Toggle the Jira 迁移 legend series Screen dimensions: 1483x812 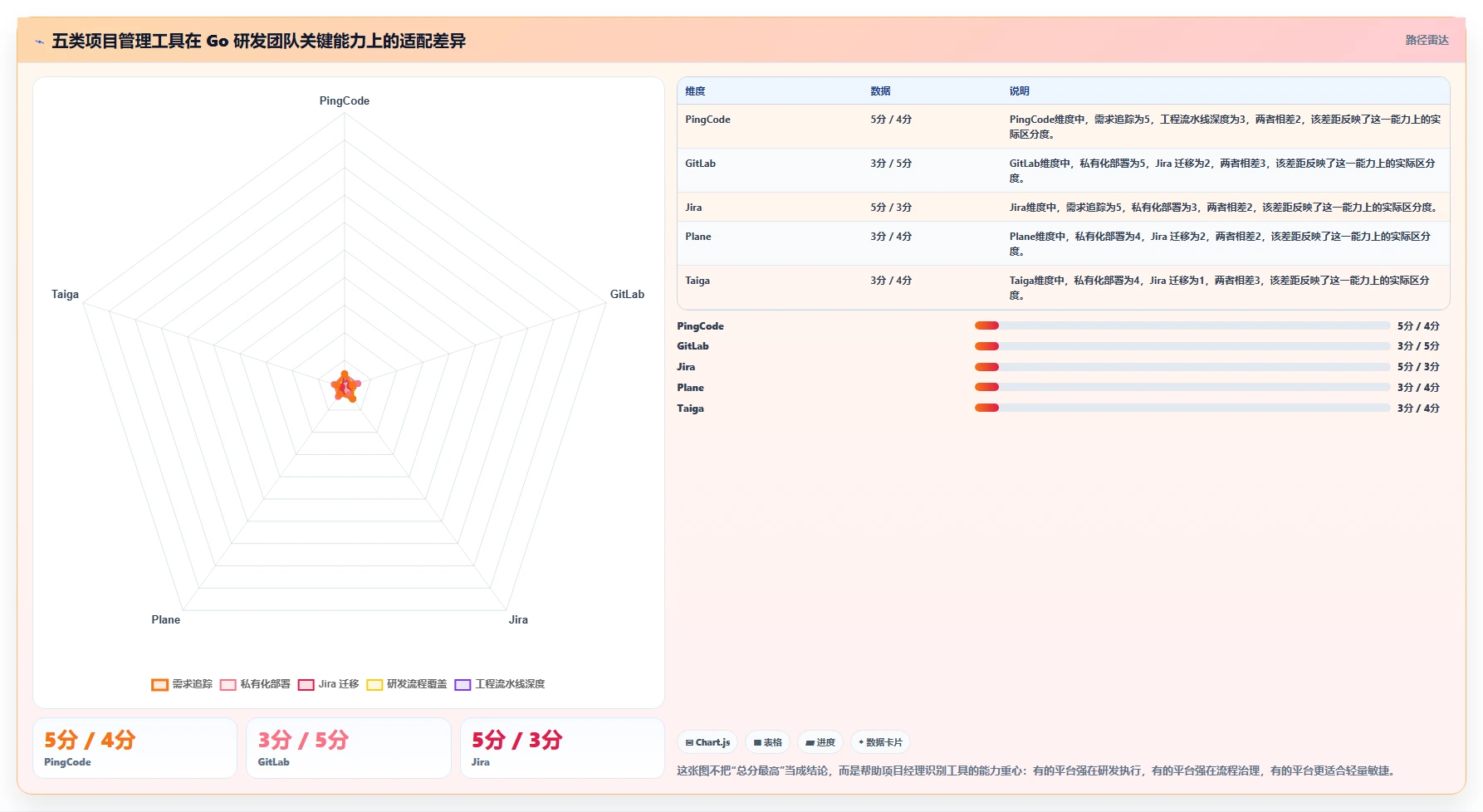(328, 684)
